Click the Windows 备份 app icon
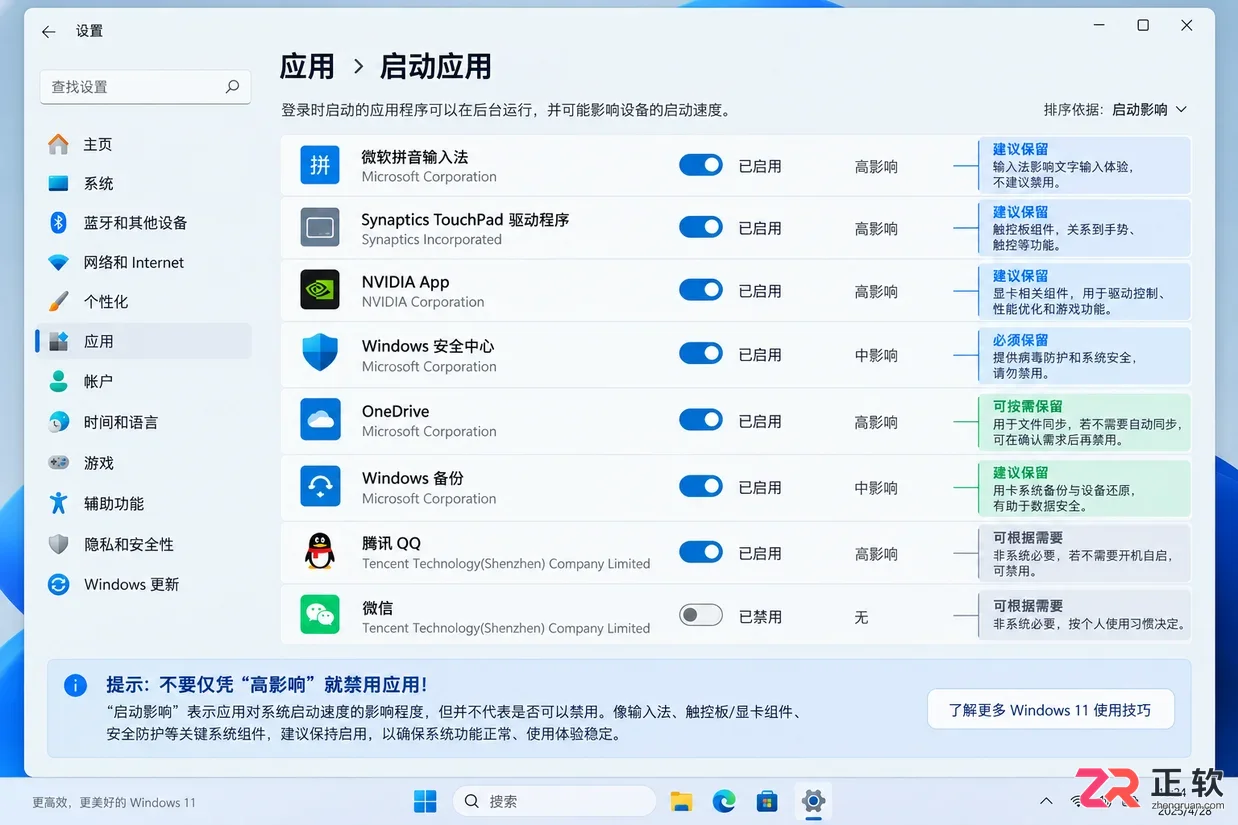Image resolution: width=1238 pixels, height=825 pixels. (320, 486)
